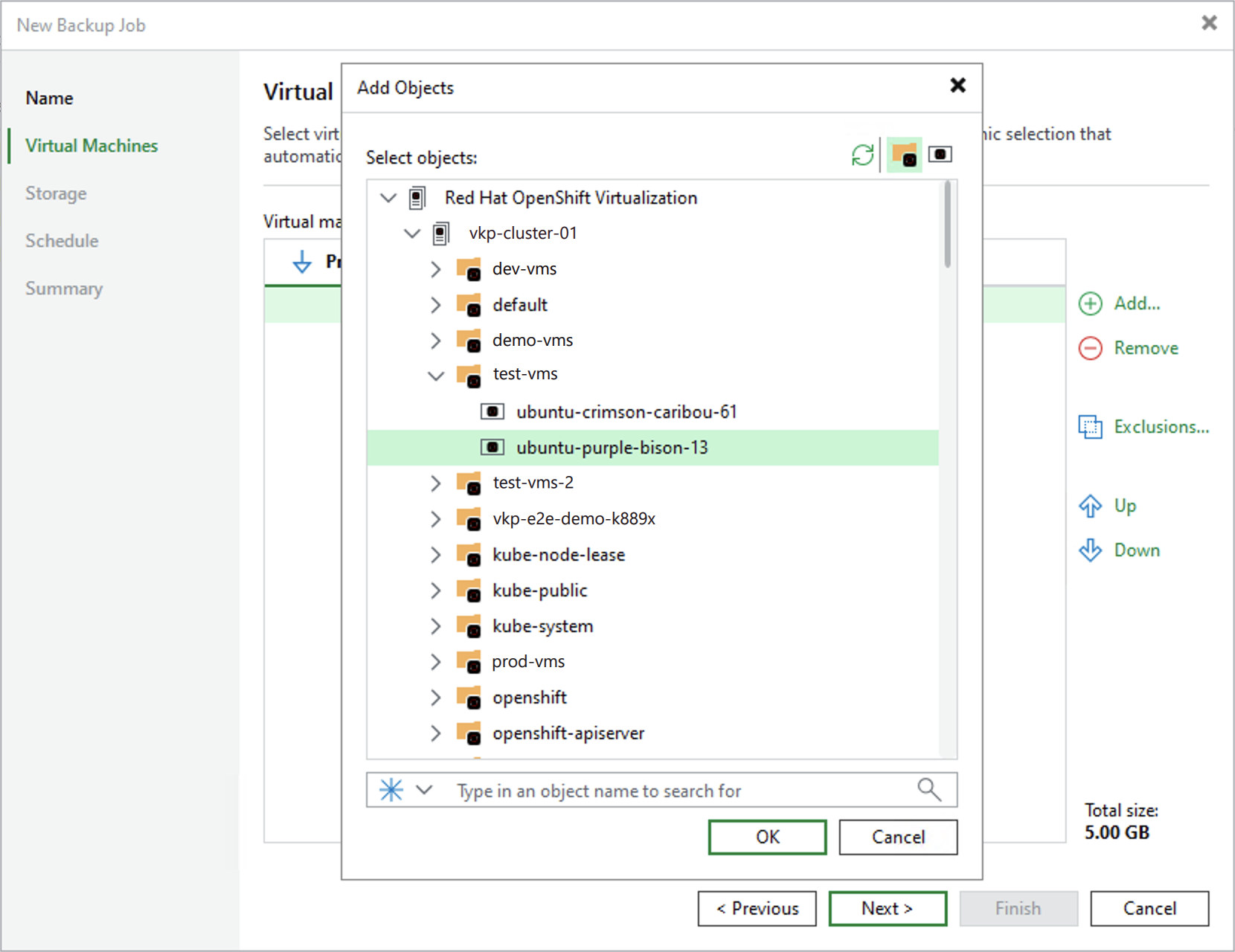Screen dimensions: 1235x952
Task: Click the search magnifier icon
Action: [x=929, y=789]
